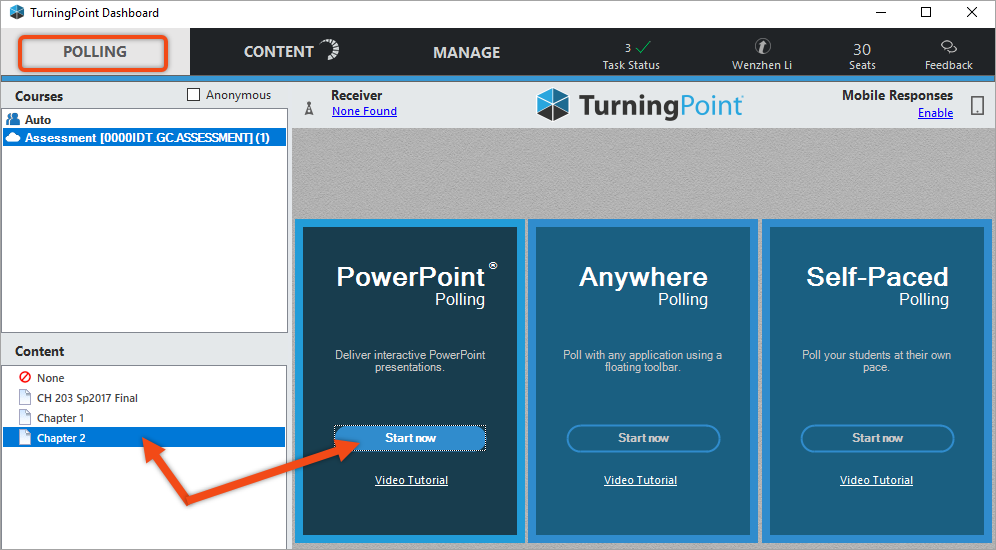Enable Mobile Responses link
Screen dimensions: 996x550
(935, 113)
